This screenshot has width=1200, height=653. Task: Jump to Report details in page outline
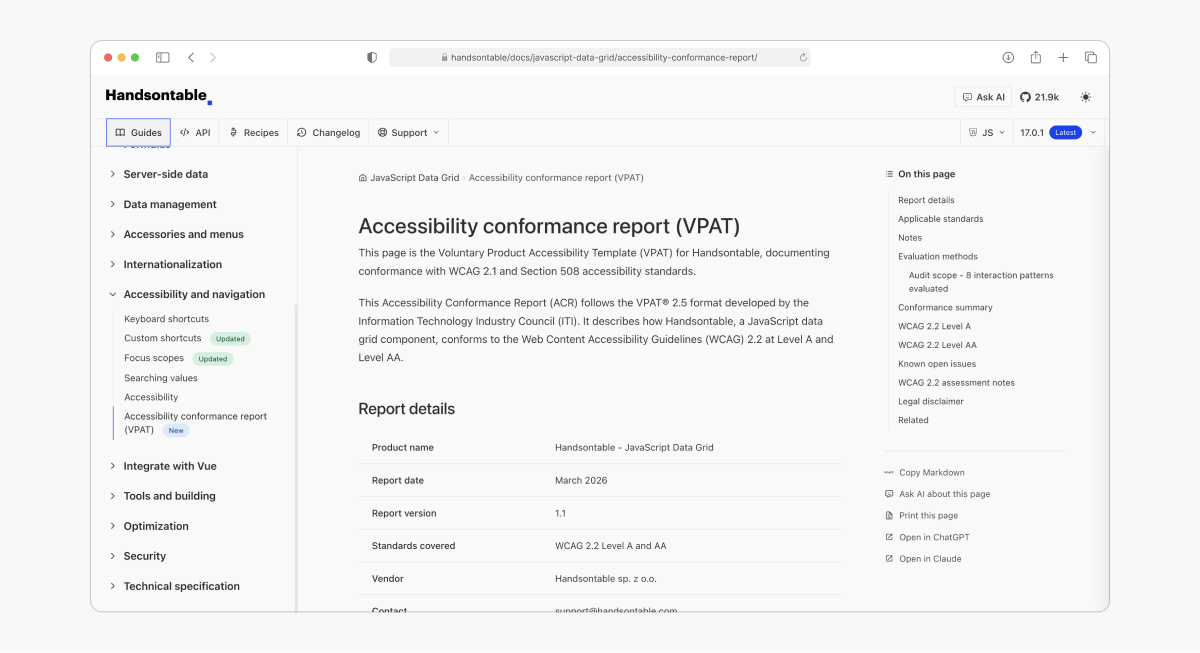926,200
